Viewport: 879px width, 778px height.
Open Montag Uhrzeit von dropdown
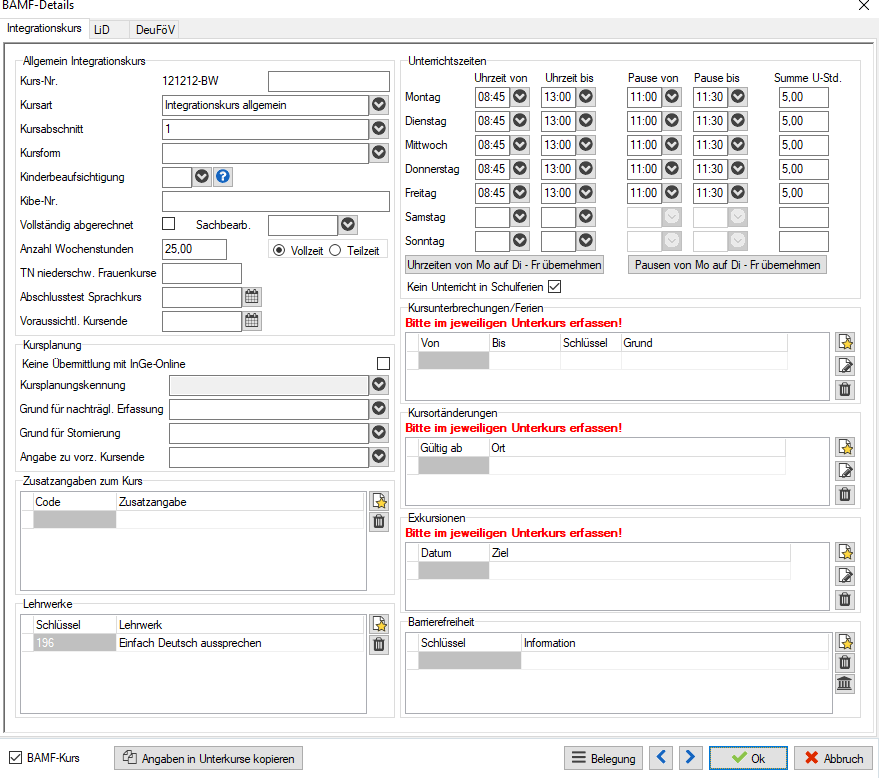point(520,96)
